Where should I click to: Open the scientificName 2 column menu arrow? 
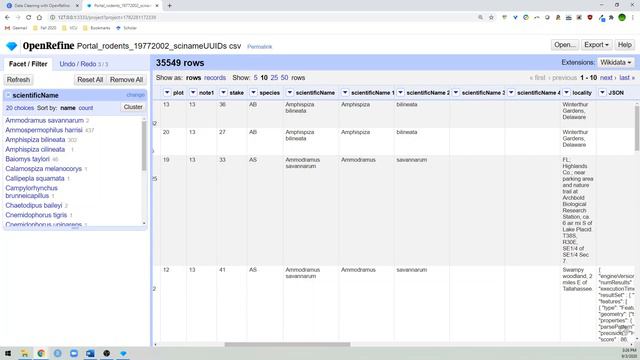click(x=400, y=93)
